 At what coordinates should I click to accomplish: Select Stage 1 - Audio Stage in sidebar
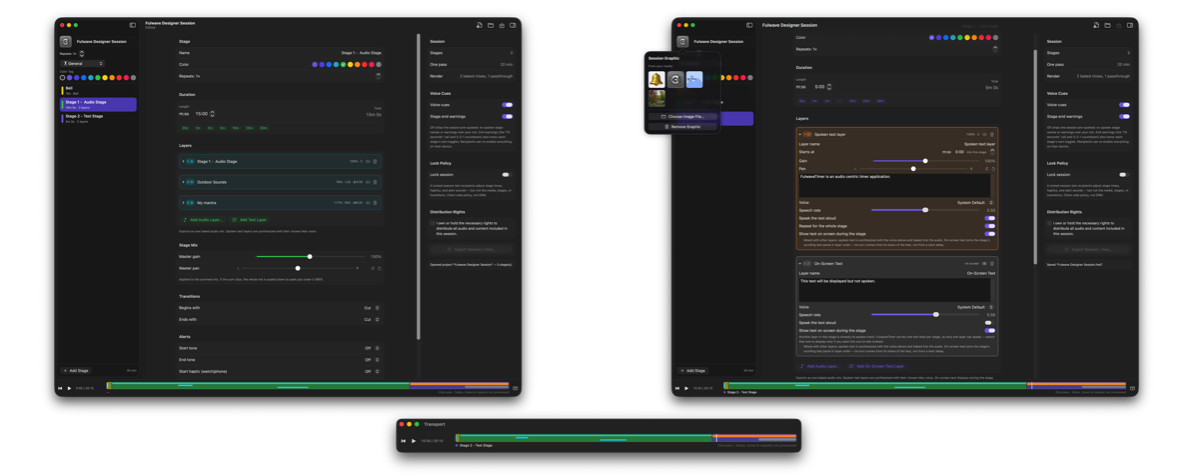tap(99, 104)
